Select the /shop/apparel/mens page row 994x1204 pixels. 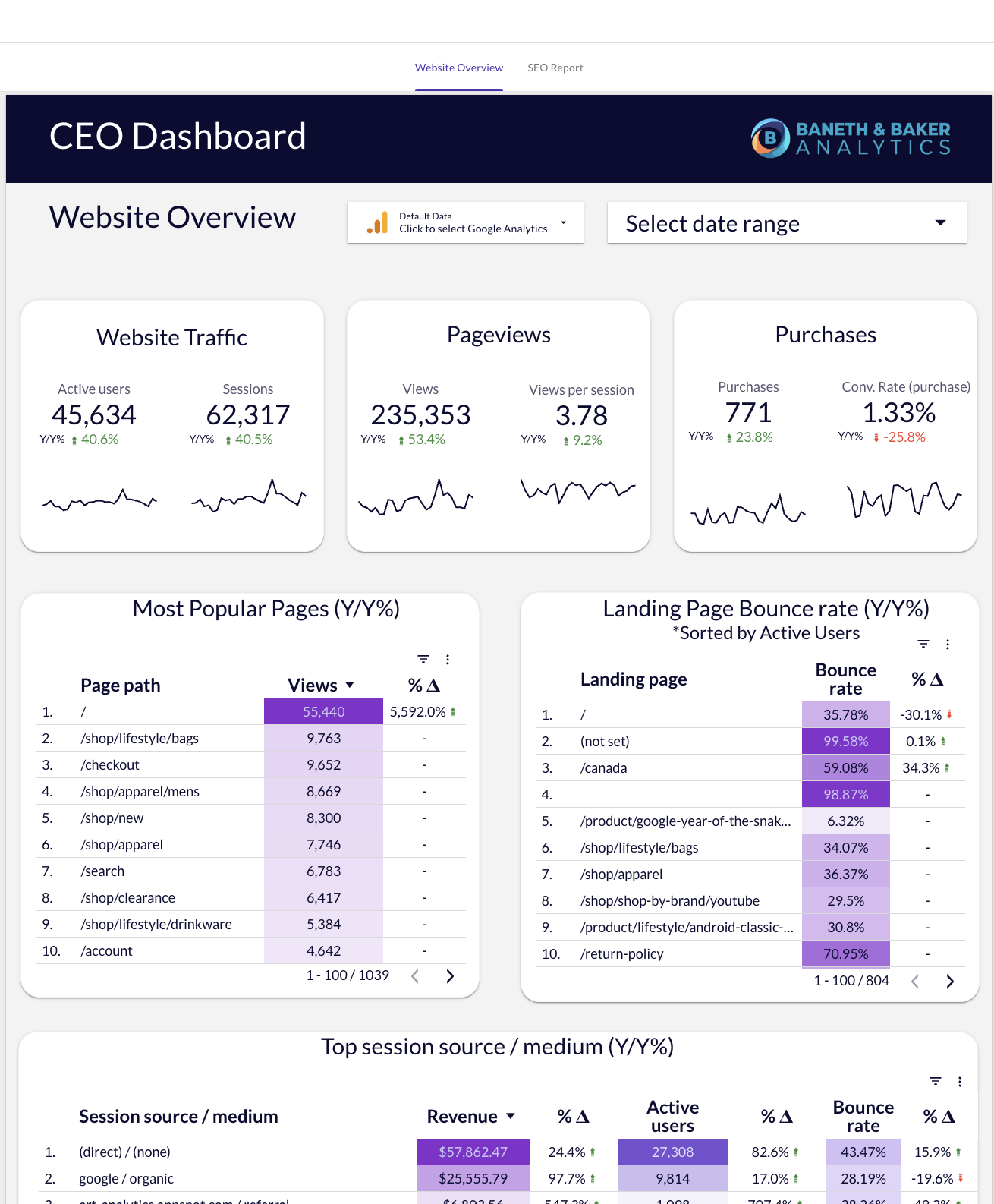point(250,792)
